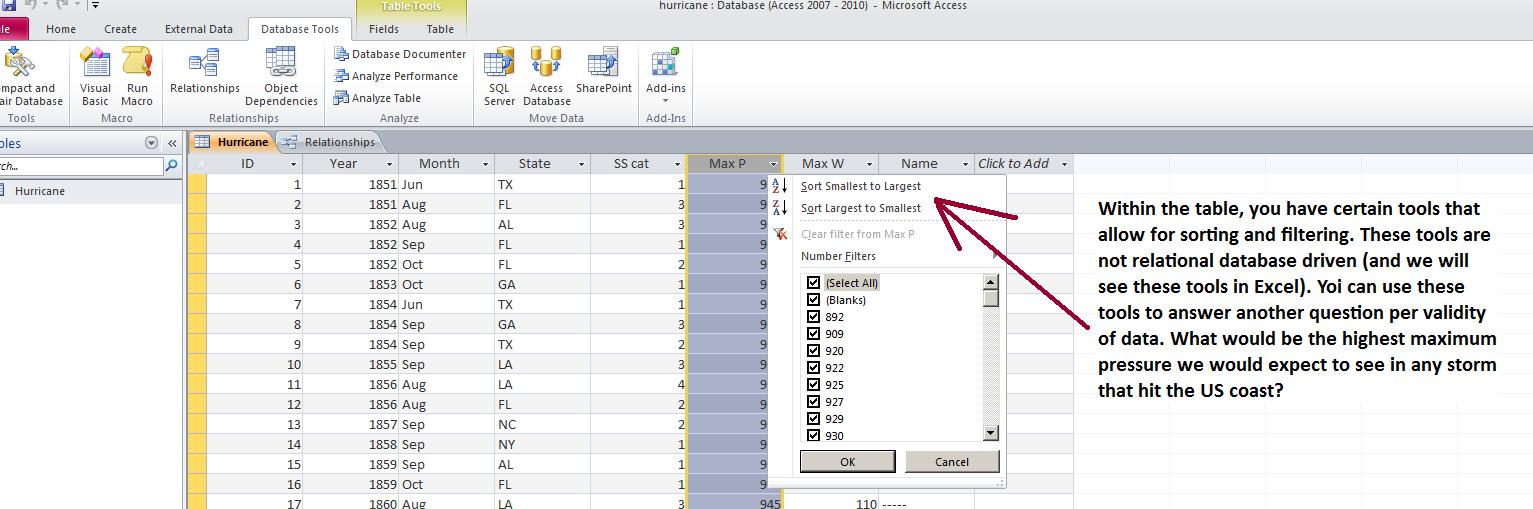The width and height of the screenshot is (1533, 509).
Task: Click Compact and Repair Database
Action: pos(28,76)
